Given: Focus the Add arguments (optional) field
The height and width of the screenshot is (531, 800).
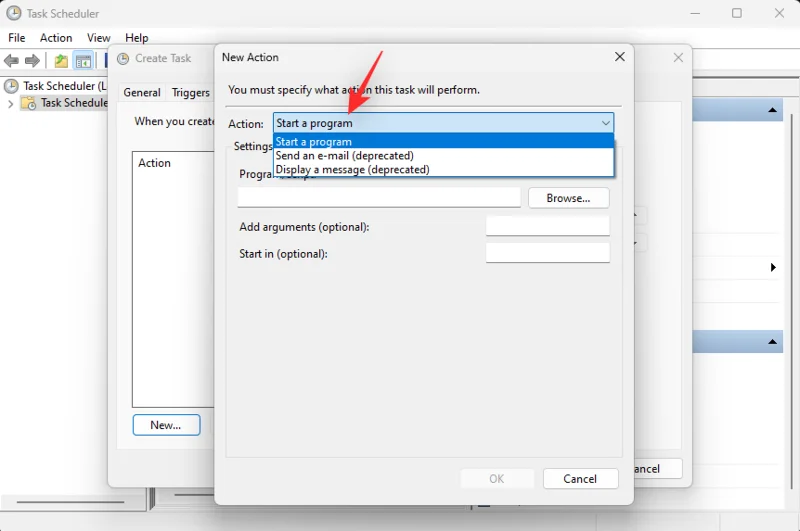Looking at the screenshot, I should [x=547, y=226].
